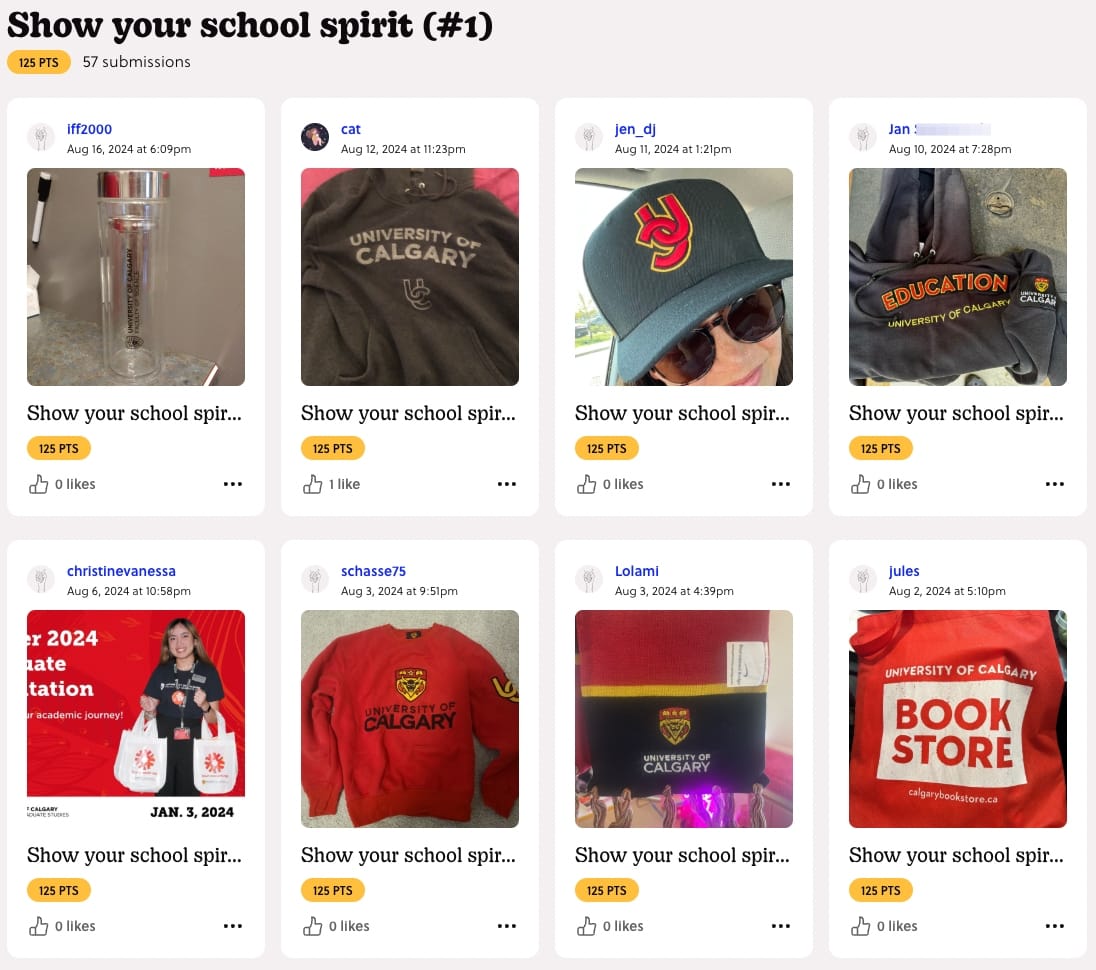
Task: Click the Lolami username link
Action: tap(636, 571)
